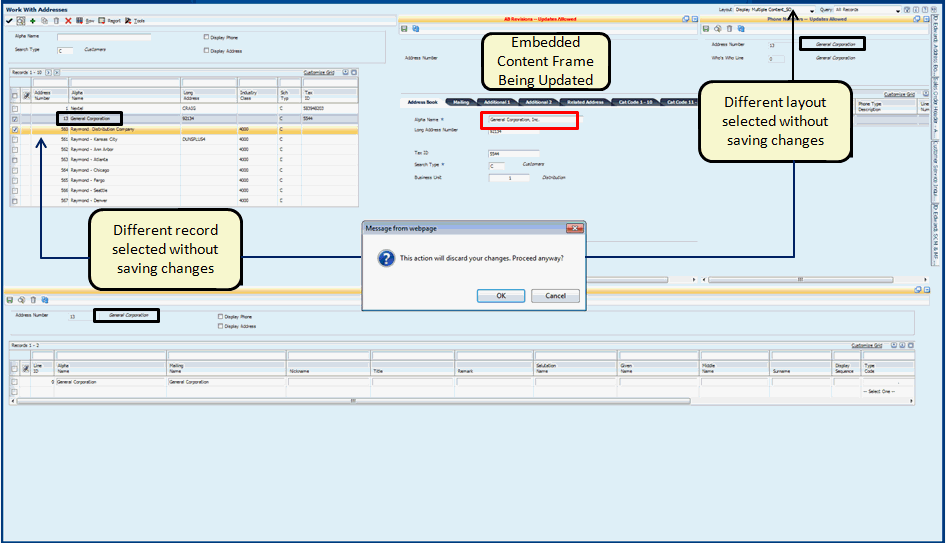This screenshot has height=543, width=946.
Task: Enable Display Phone checkbox in bottom frame
Action: pyautogui.click(x=220, y=316)
